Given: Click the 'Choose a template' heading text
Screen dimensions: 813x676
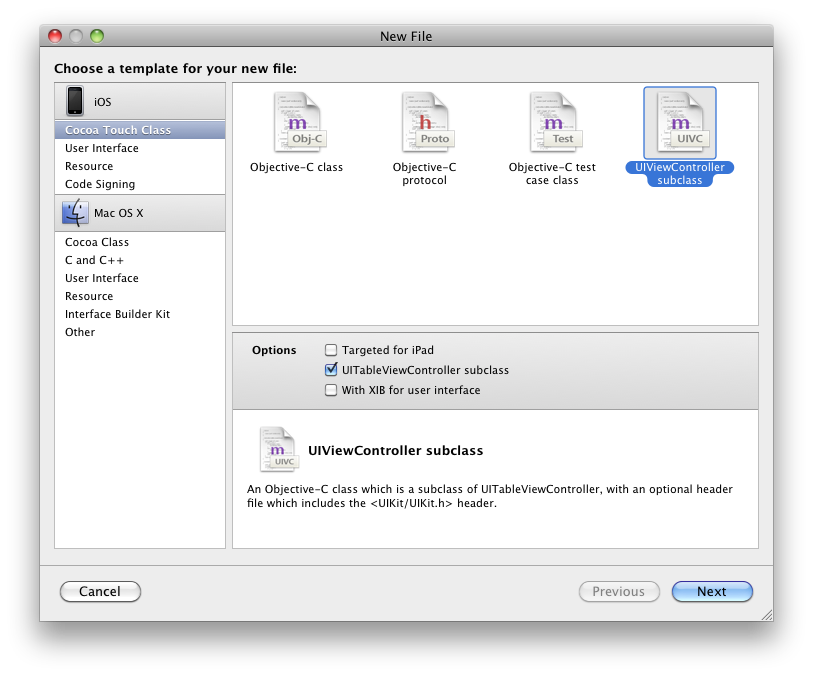Looking at the screenshot, I should (175, 68).
